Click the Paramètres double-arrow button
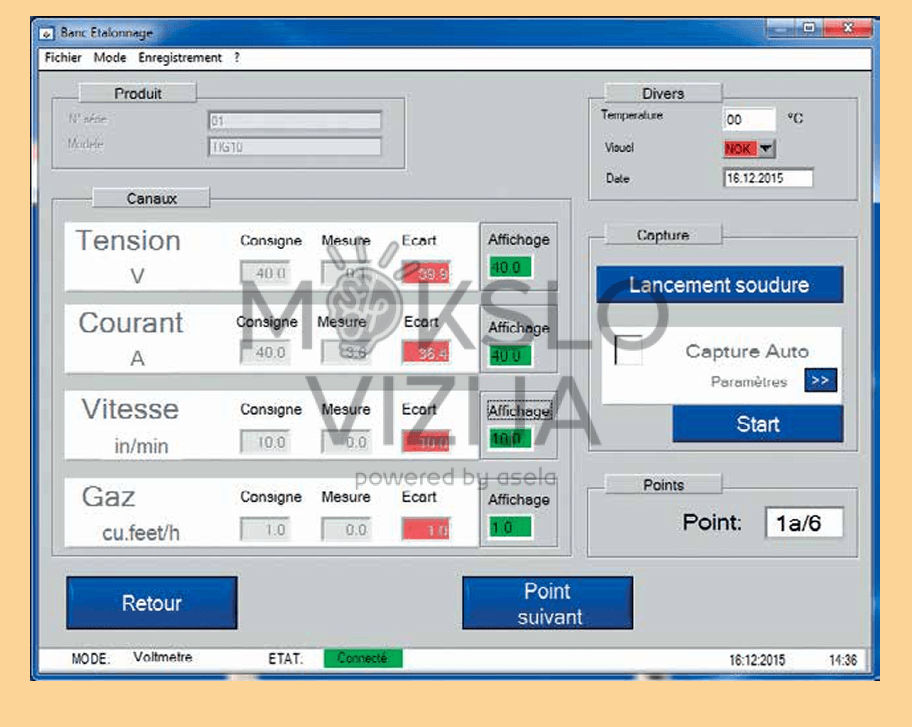This screenshot has width=912, height=727. click(820, 381)
